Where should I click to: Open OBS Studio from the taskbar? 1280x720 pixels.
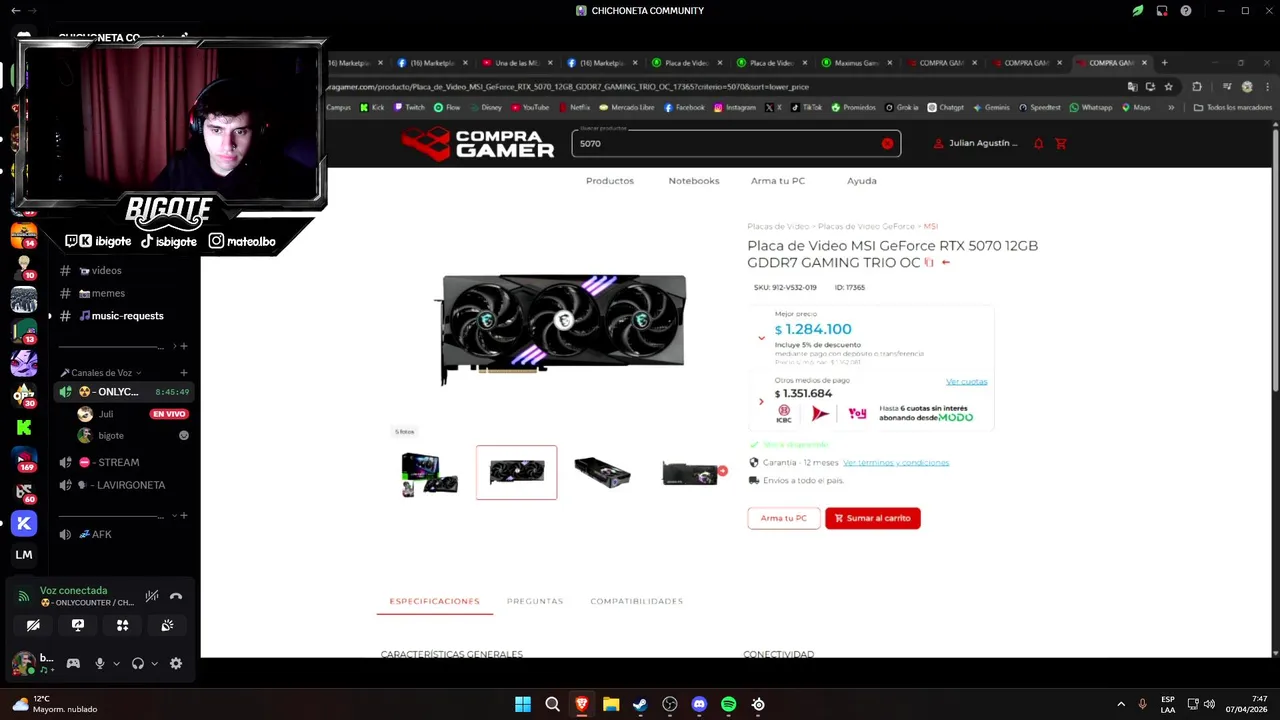tap(670, 704)
